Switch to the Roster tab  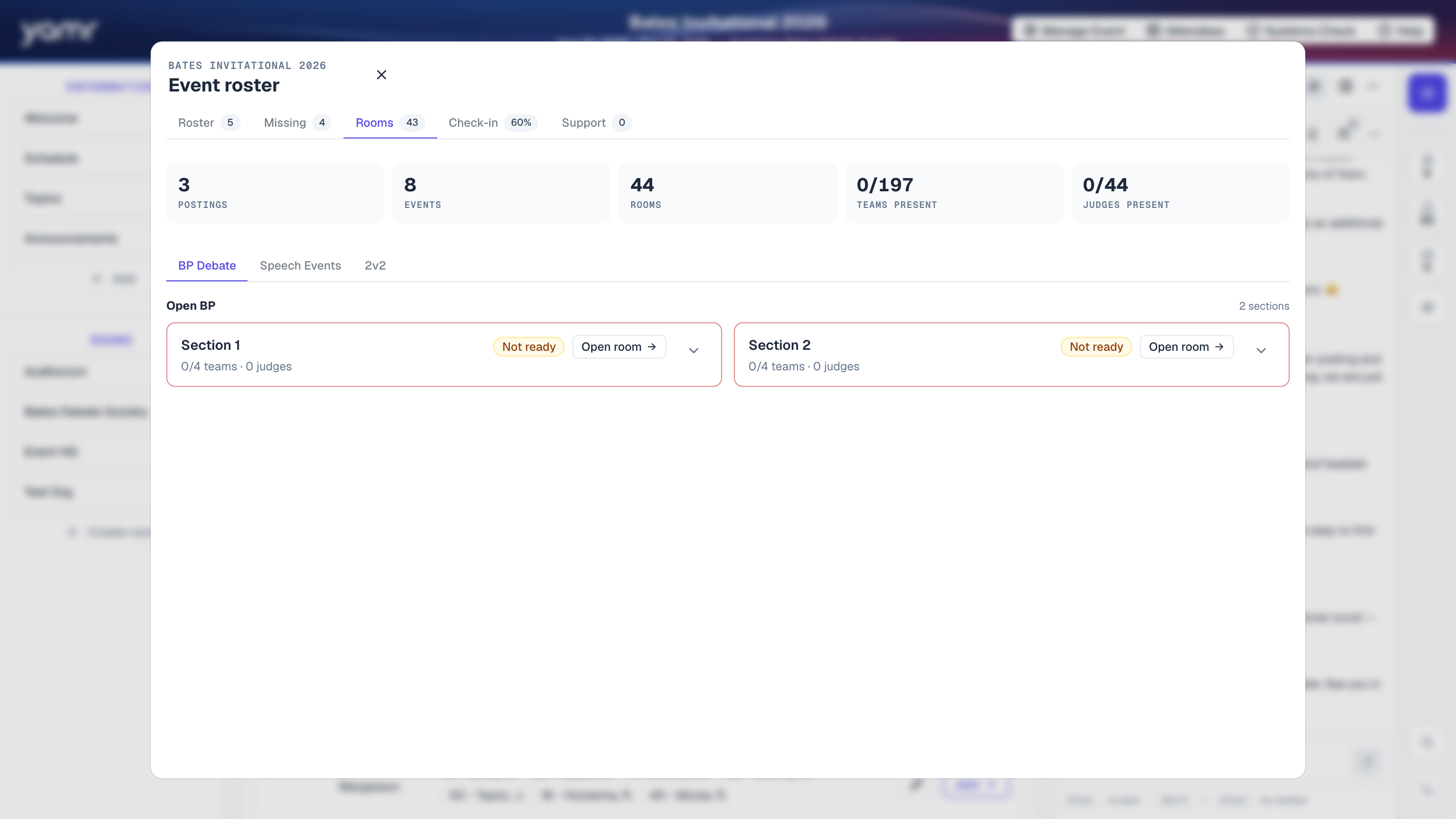point(208,123)
